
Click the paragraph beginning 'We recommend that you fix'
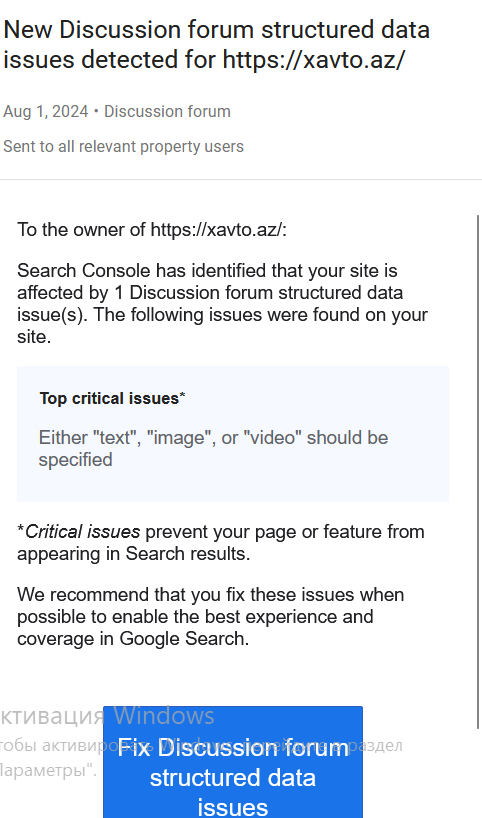coord(211,617)
